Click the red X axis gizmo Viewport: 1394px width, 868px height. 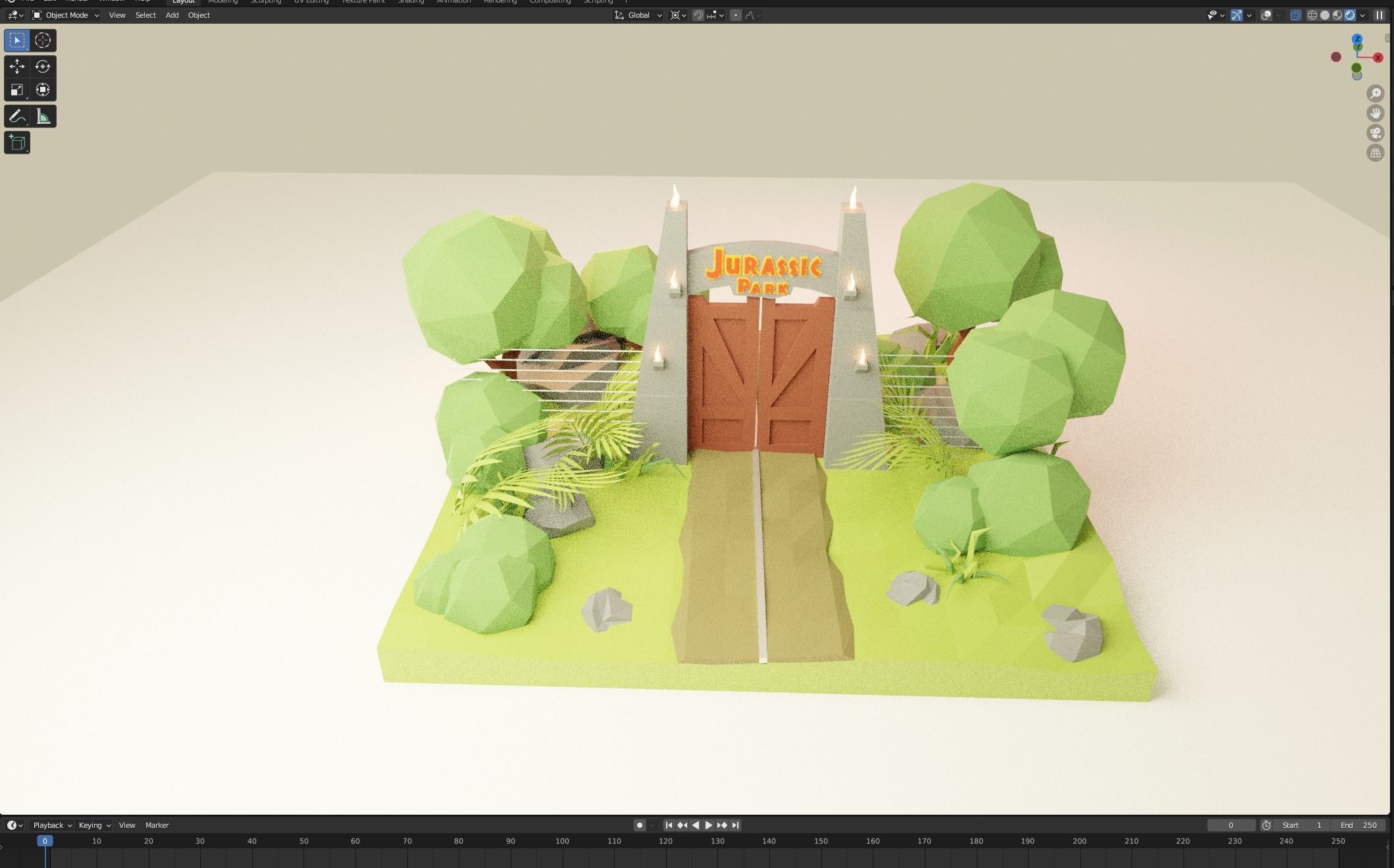(1378, 58)
